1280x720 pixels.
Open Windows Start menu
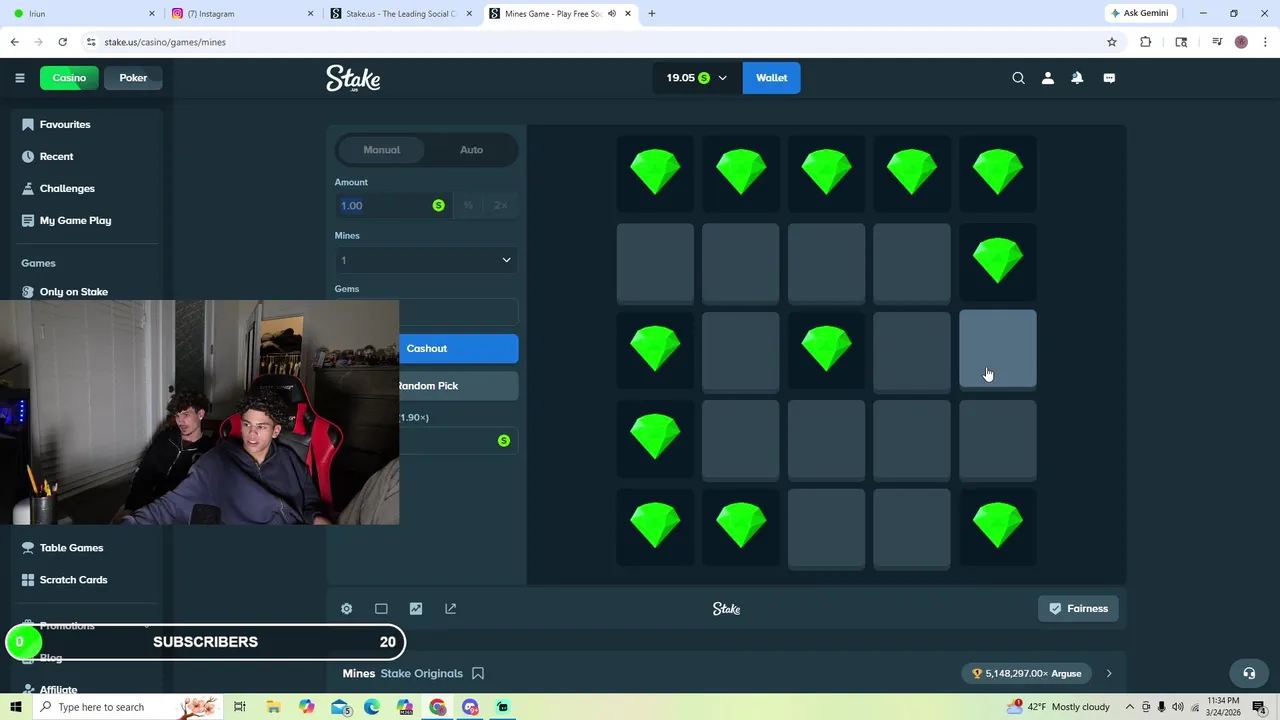pyautogui.click(x=16, y=707)
